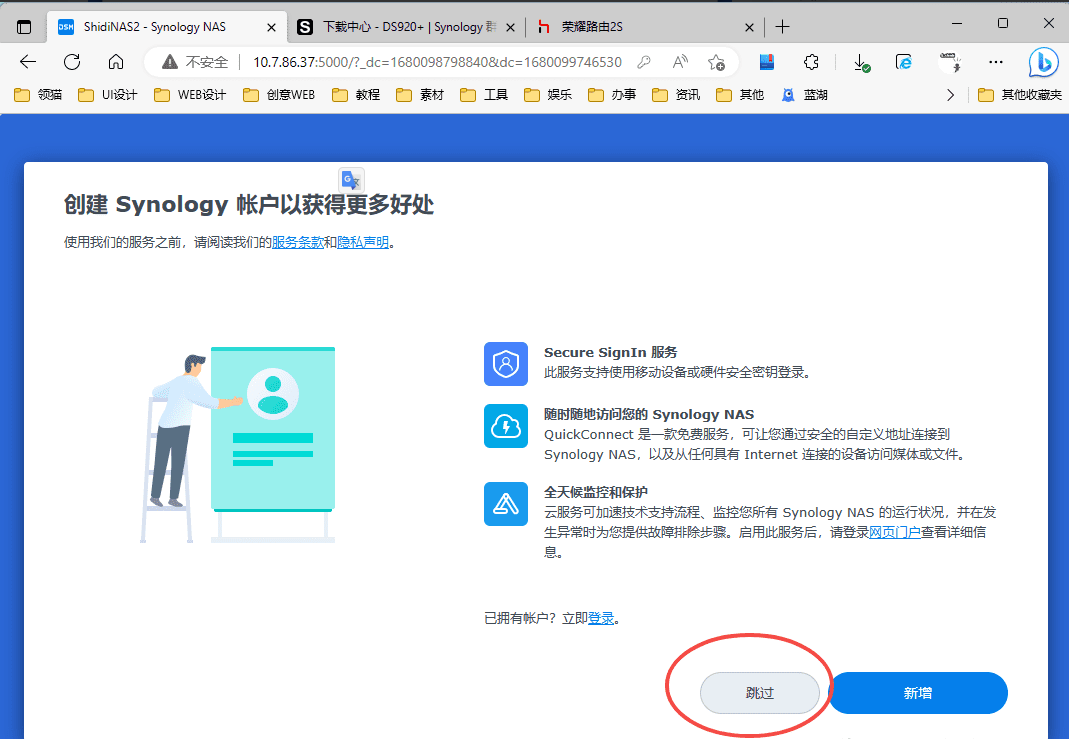Refresh the page with the reload icon
This screenshot has width=1069, height=739.
pyautogui.click(x=72, y=62)
